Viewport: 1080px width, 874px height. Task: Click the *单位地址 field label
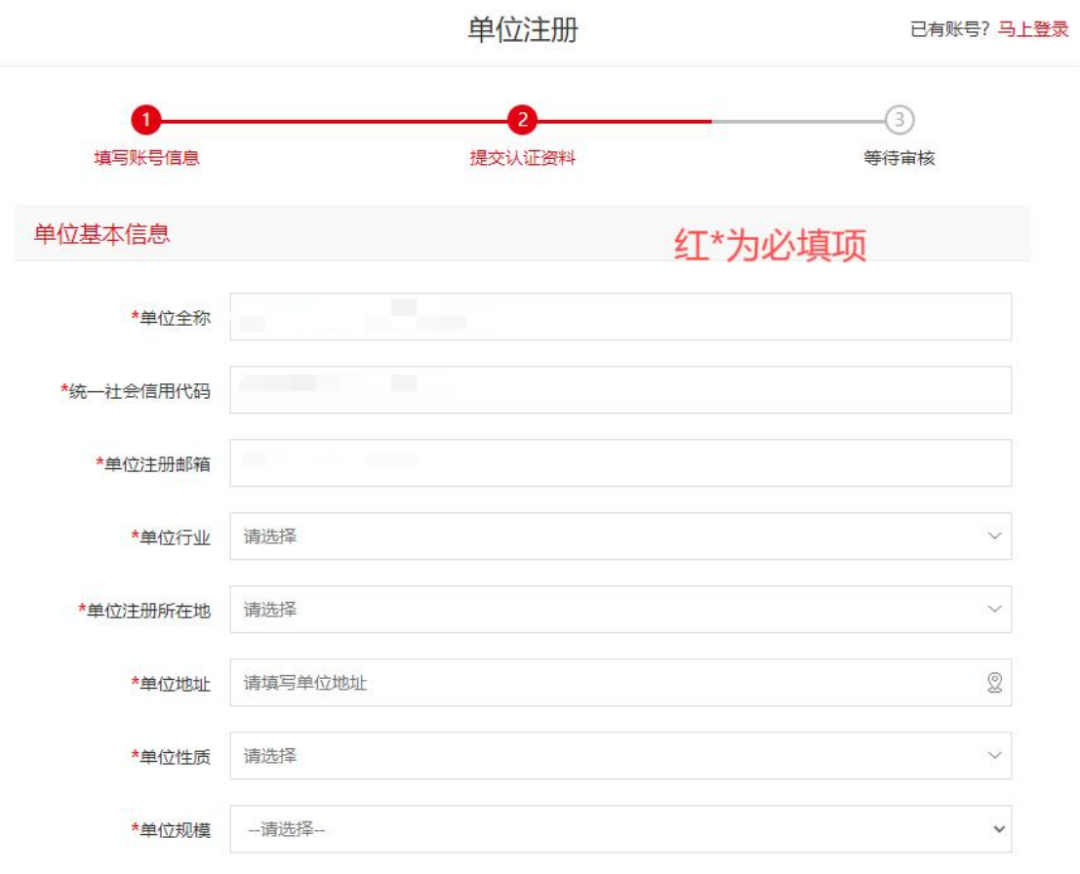point(171,683)
